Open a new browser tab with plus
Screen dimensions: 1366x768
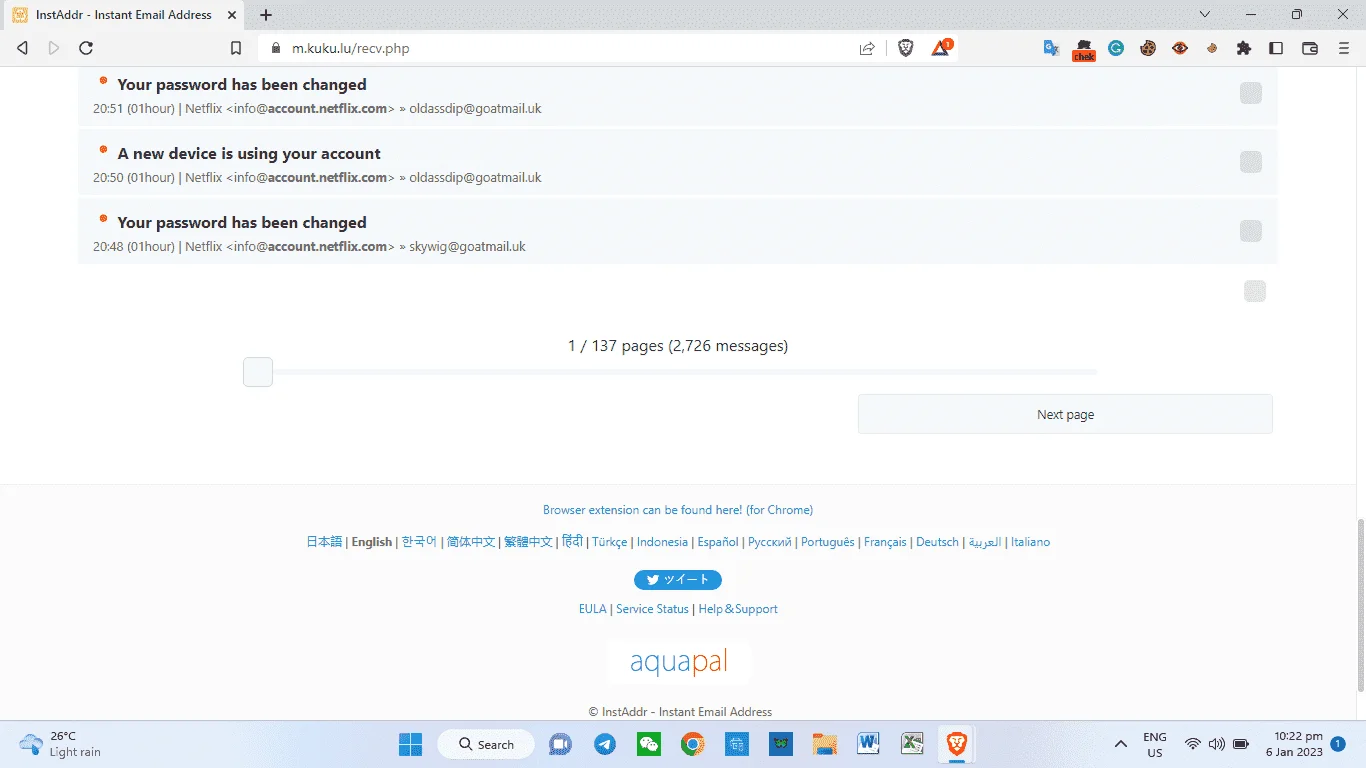click(266, 15)
